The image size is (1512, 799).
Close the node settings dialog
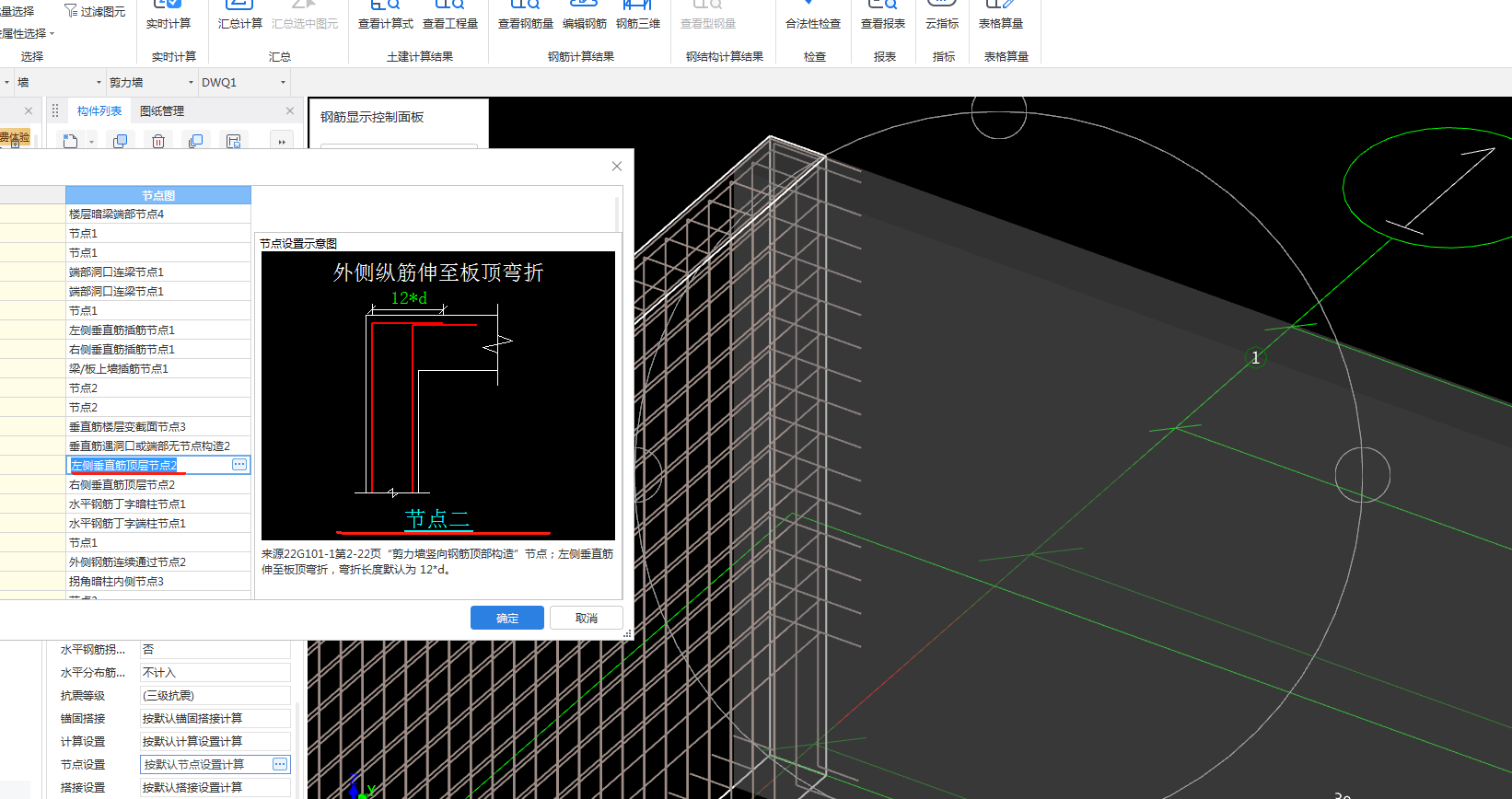click(617, 167)
